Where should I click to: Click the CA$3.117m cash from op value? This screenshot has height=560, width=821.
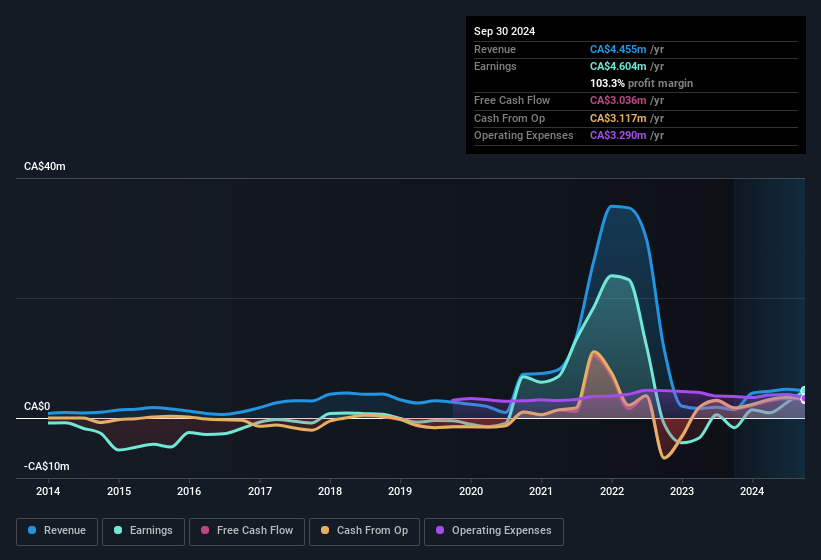click(x=618, y=118)
